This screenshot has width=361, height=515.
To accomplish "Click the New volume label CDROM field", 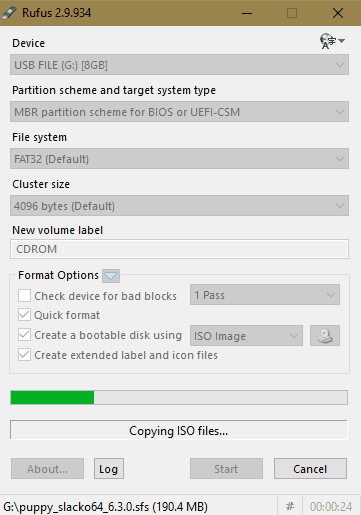I will coord(179,249).
